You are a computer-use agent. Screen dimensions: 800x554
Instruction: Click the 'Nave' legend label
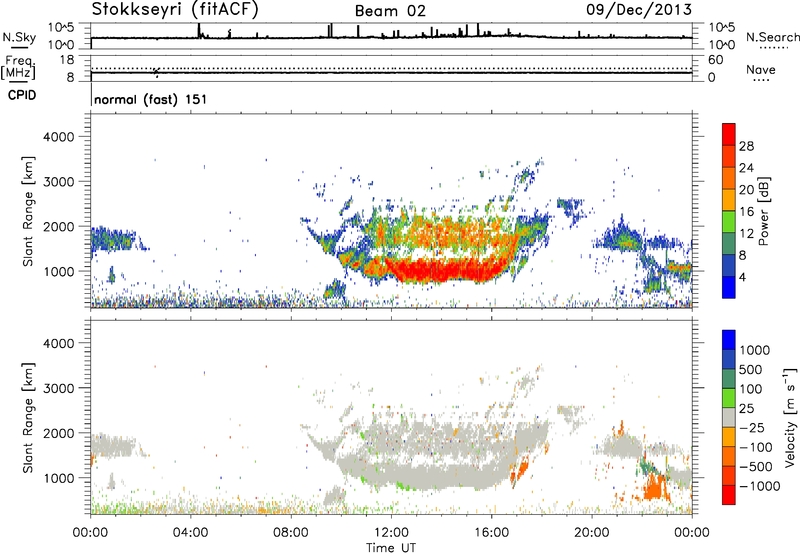point(761,69)
